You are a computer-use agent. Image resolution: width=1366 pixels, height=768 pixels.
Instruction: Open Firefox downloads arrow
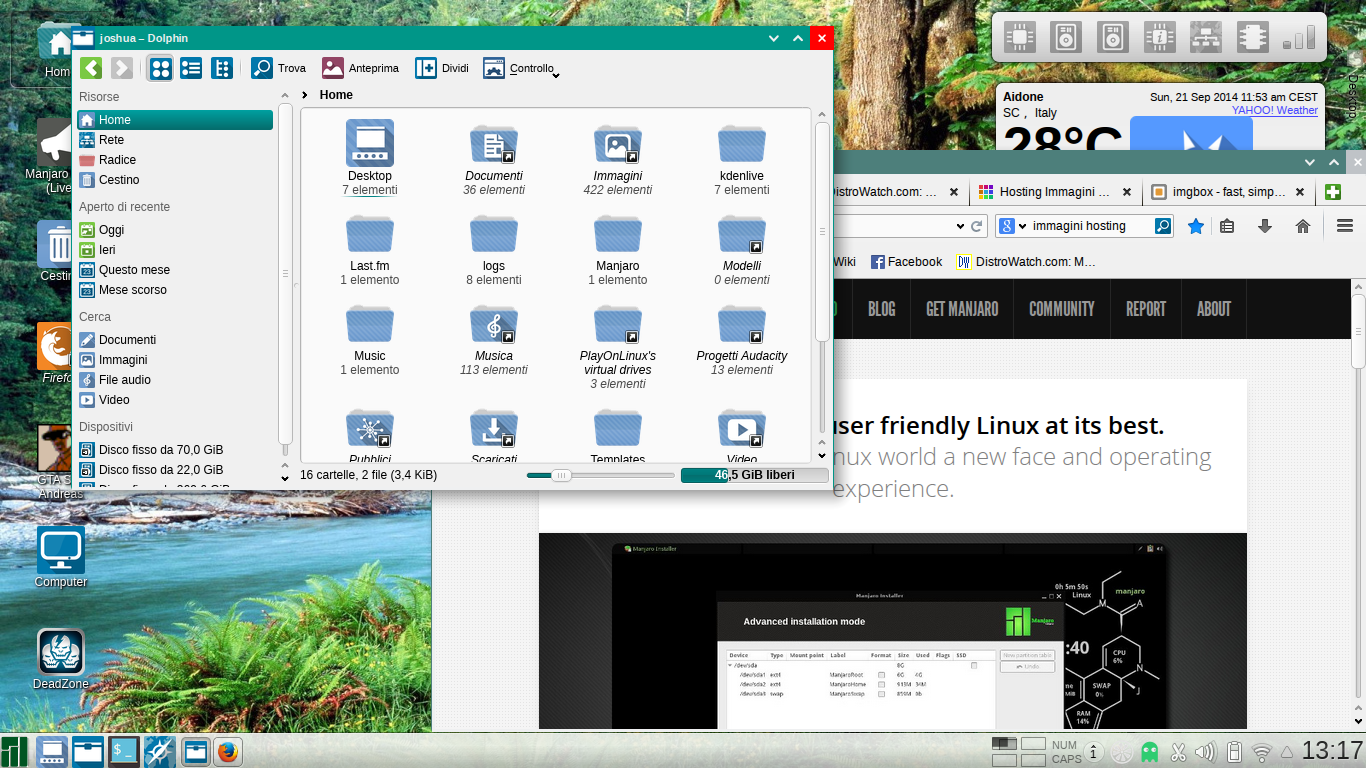1265,226
